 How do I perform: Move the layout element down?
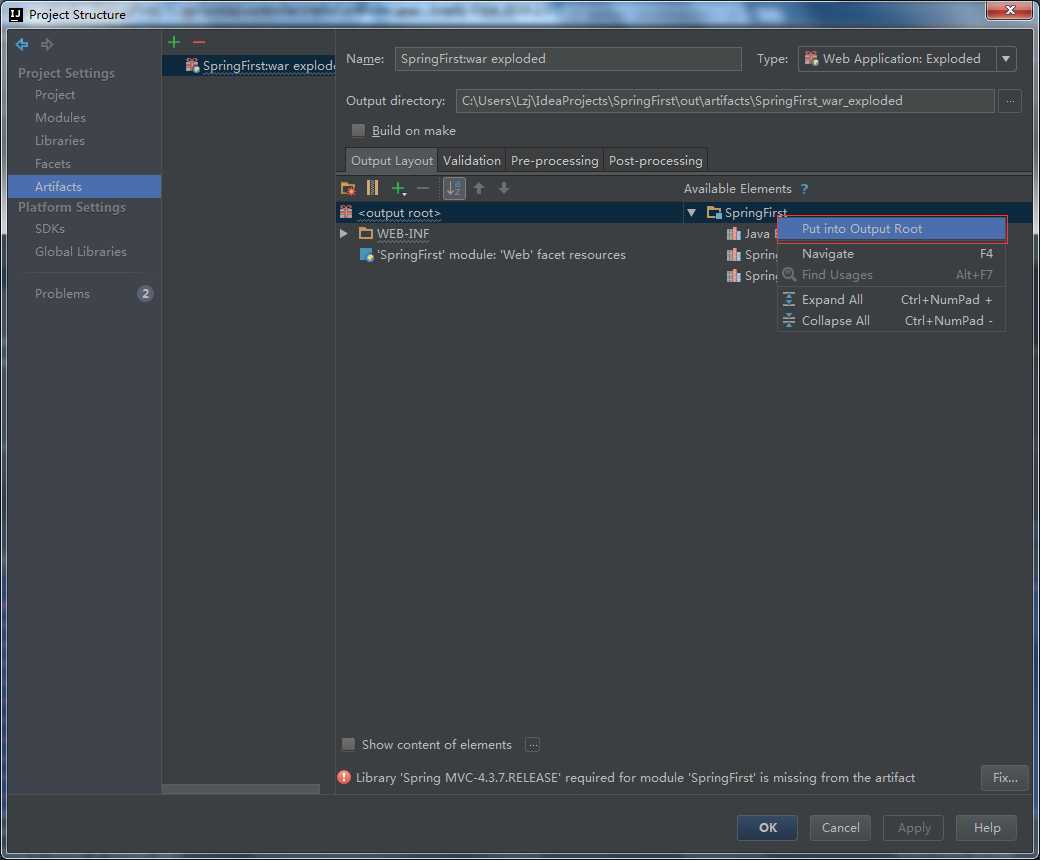[x=504, y=188]
